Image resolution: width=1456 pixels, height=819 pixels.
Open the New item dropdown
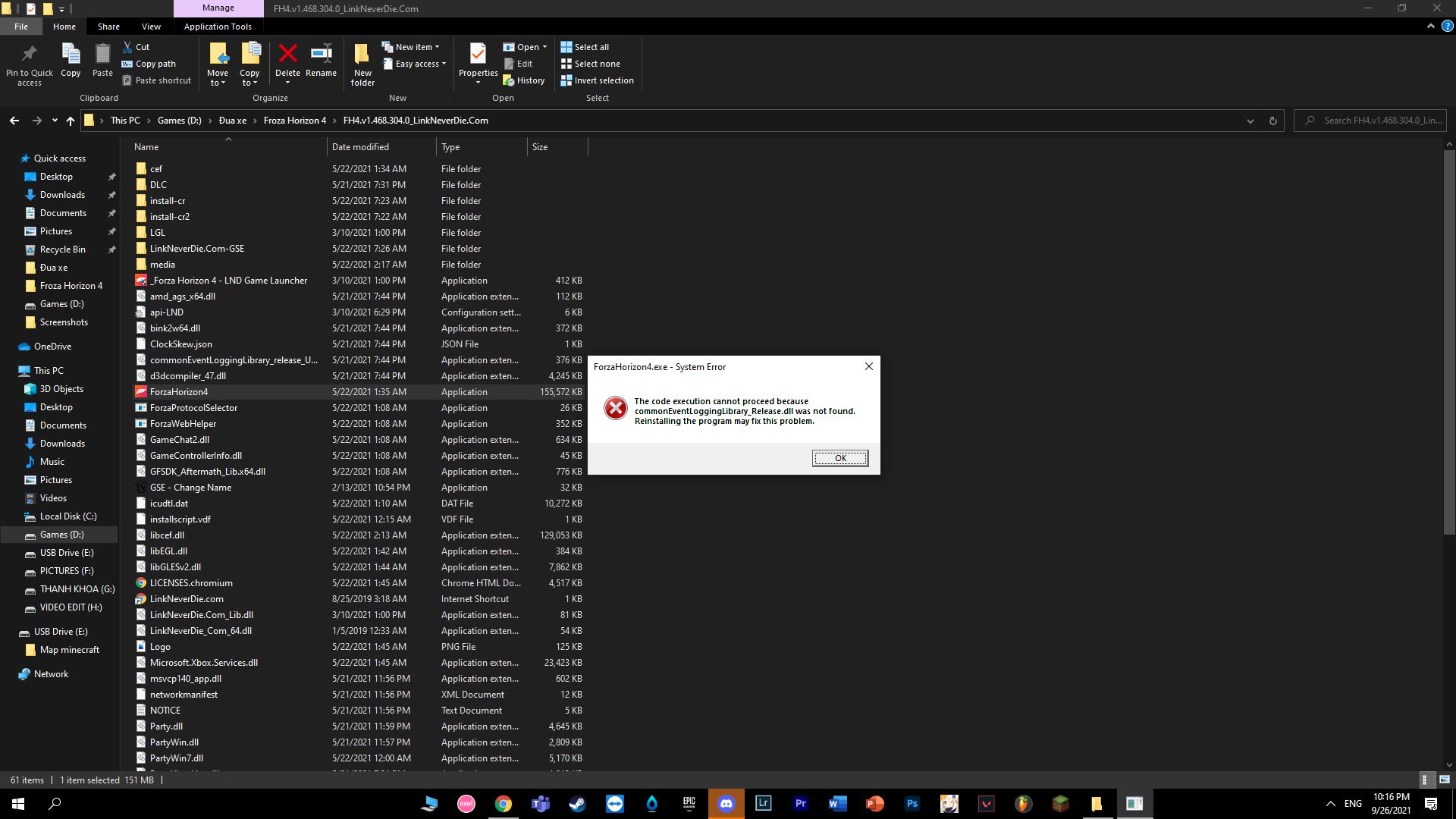(x=411, y=47)
